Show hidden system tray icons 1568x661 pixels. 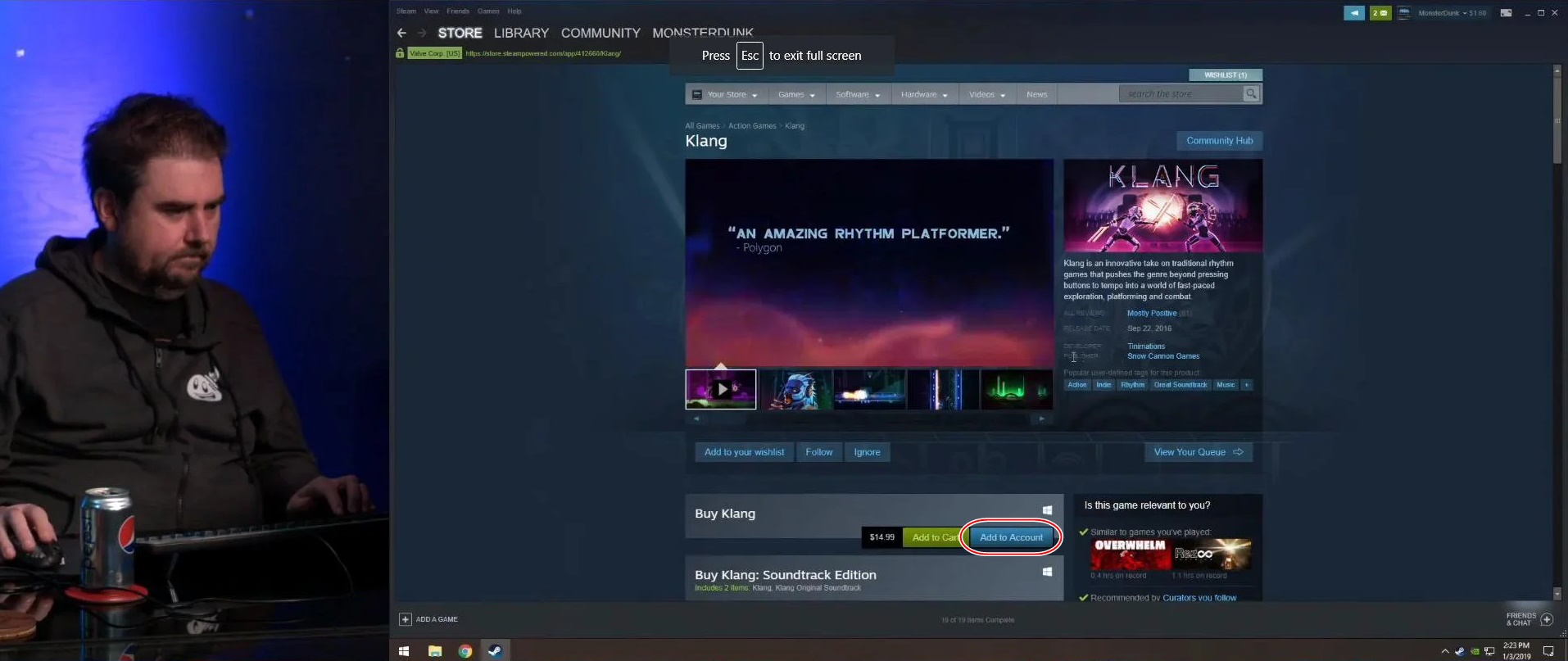(x=1445, y=652)
